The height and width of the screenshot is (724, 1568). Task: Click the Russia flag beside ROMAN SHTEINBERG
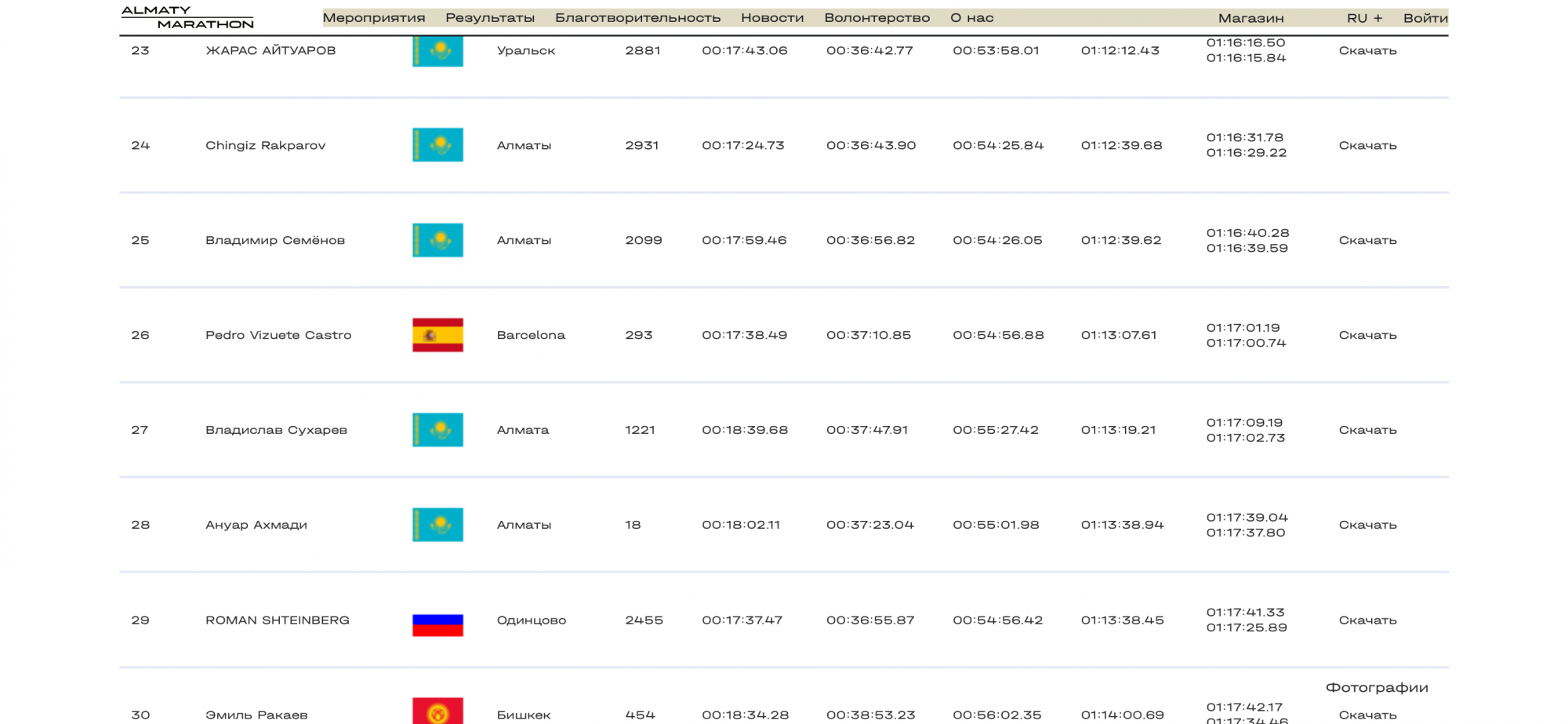437,624
